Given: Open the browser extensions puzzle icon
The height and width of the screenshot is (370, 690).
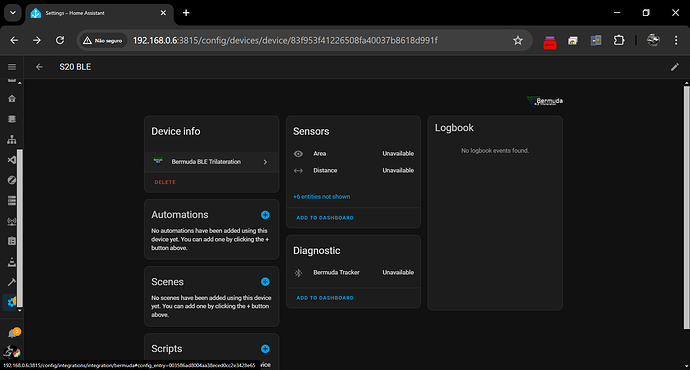Looking at the screenshot, I should [x=619, y=40].
